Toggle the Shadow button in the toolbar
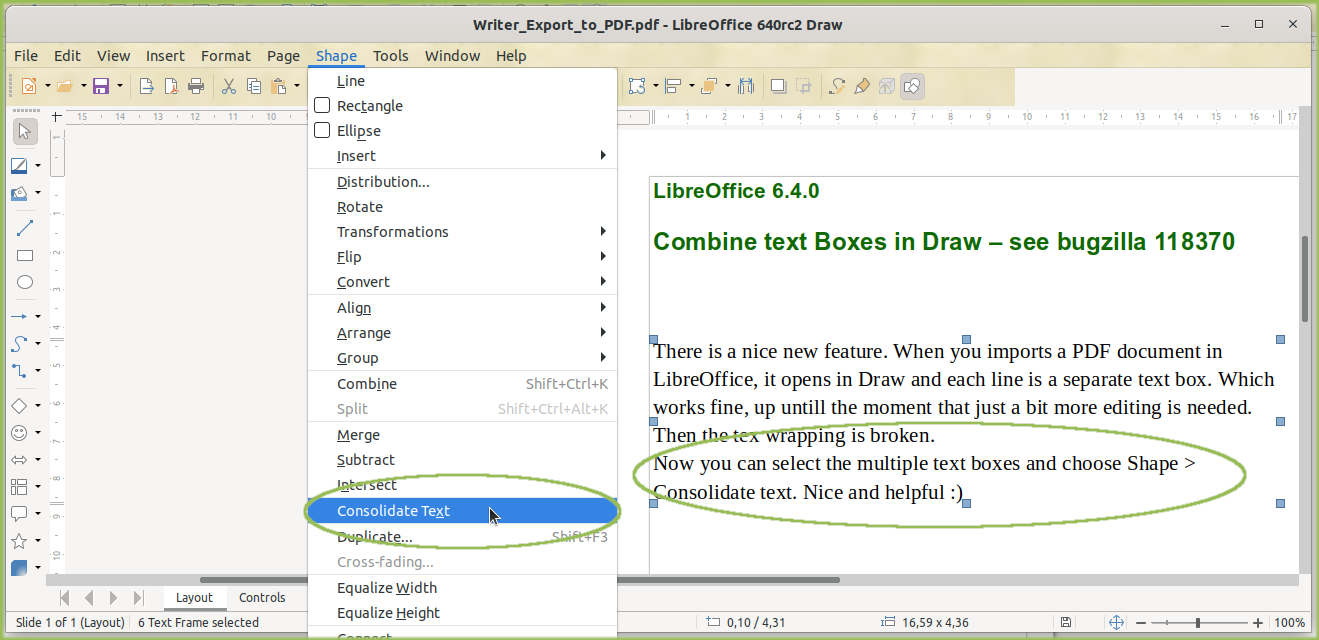Image resolution: width=1319 pixels, height=640 pixels. 778,87
